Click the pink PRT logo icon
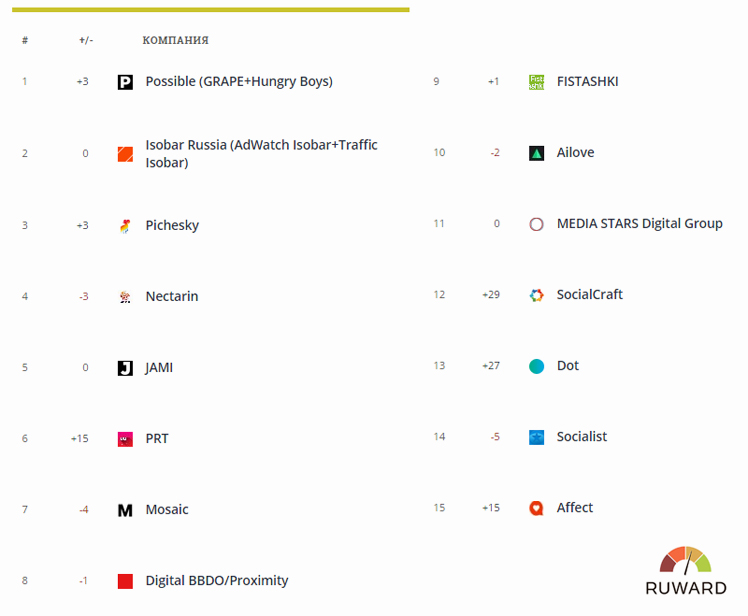This screenshot has height=616, width=748. pyautogui.click(x=125, y=439)
